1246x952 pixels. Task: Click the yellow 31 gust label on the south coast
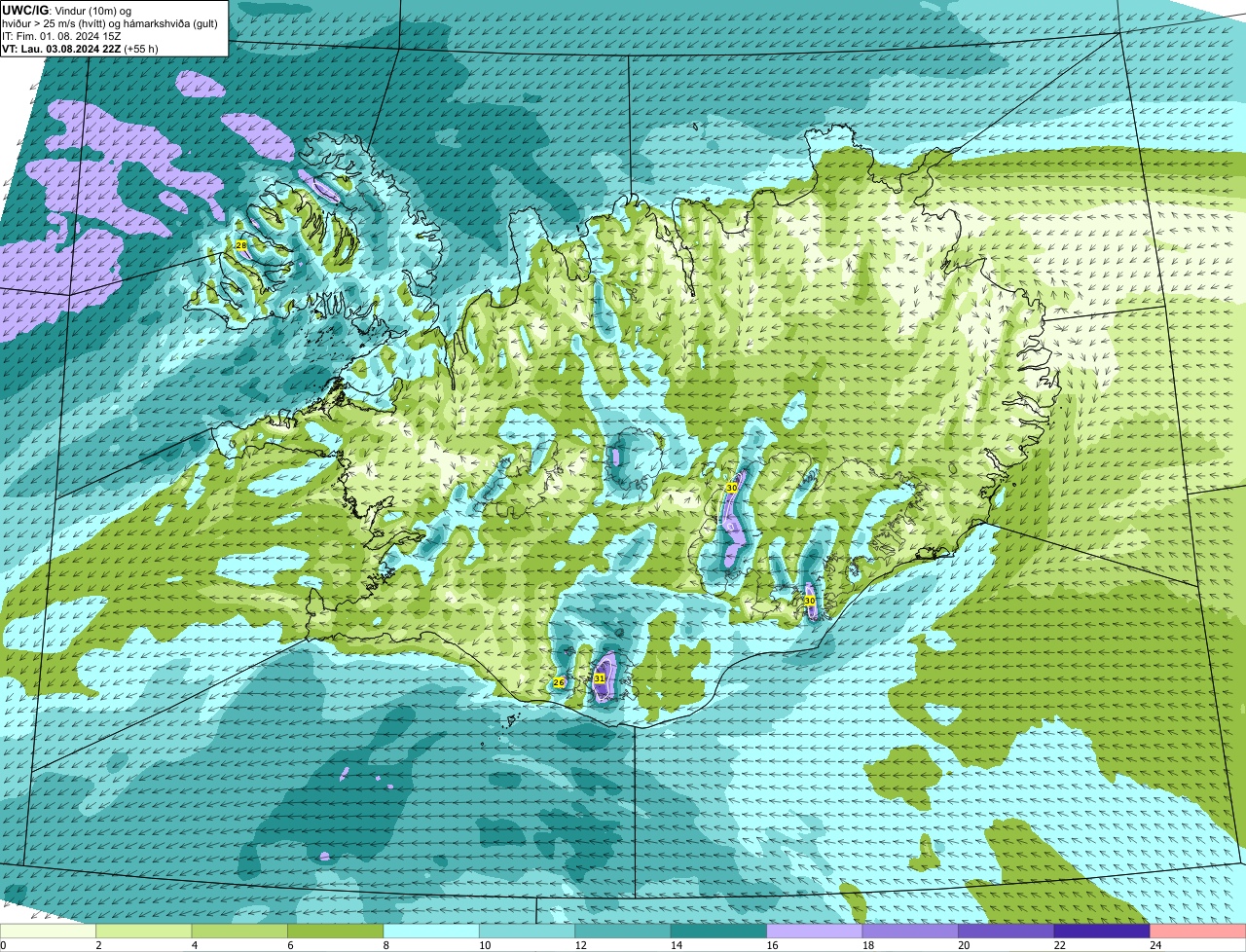600,678
